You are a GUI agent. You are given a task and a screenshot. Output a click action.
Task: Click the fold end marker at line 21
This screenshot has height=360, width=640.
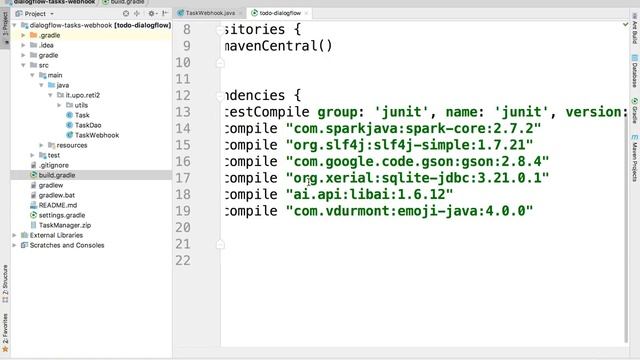(x=220, y=244)
